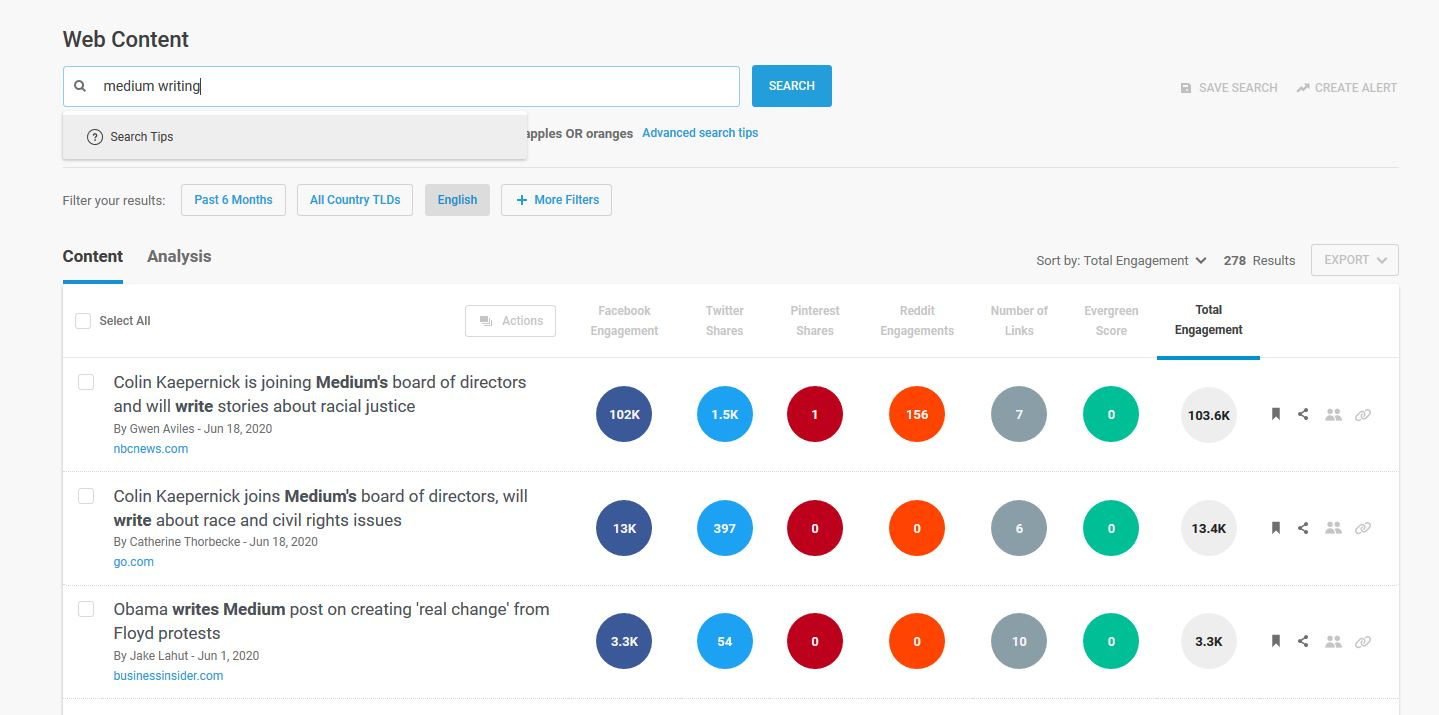1439x715 pixels.
Task: Click the Save Search button
Action: [x=1229, y=88]
